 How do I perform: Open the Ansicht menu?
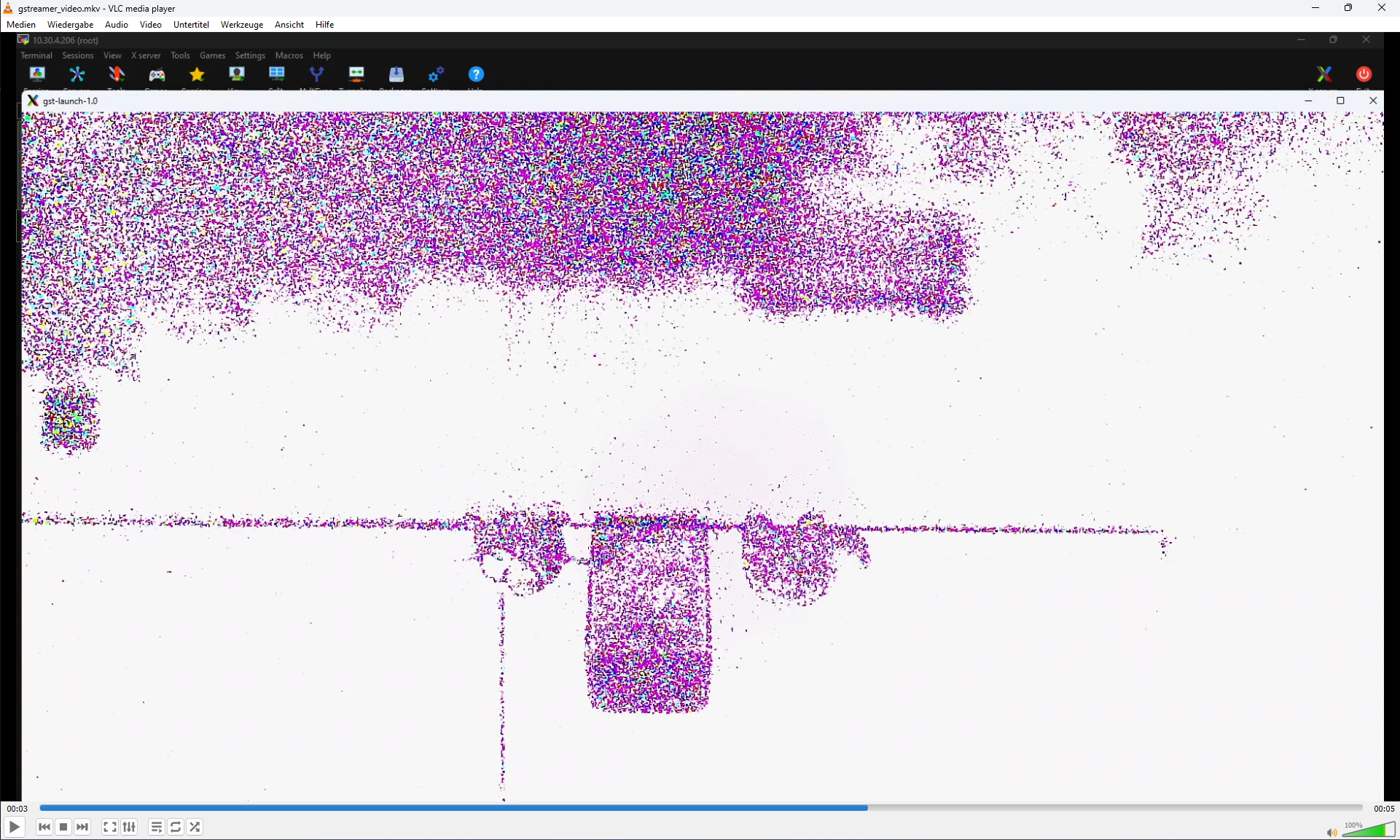[x=289, y=24]
